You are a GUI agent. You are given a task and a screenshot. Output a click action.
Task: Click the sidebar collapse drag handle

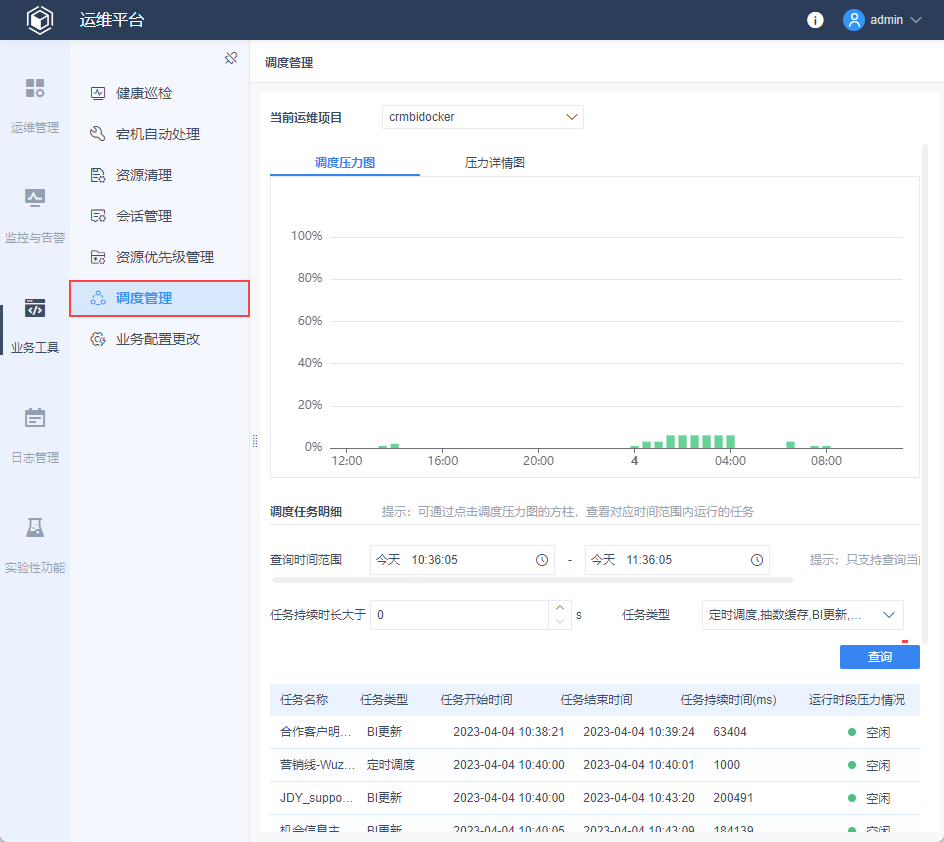pyautogui.click(x=254, y=441)
